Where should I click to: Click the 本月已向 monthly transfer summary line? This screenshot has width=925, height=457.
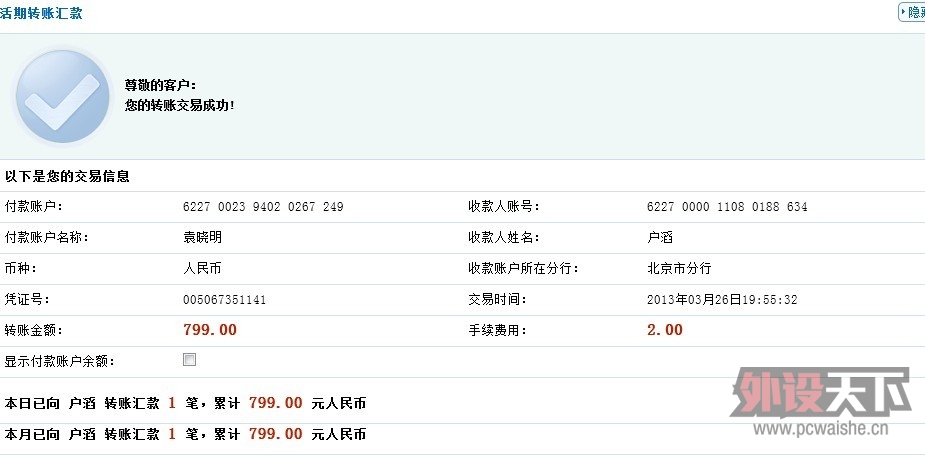(185, 434)
